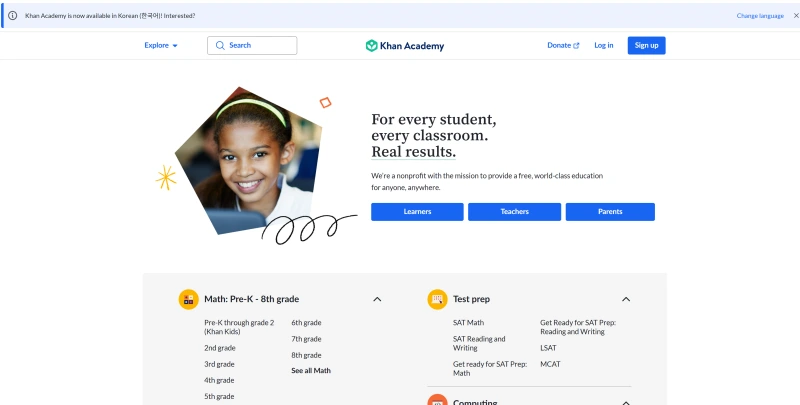The width and height of the screenshot is (800, 405).
Task: Open the 4th grade math course
Action: (219, 381)
